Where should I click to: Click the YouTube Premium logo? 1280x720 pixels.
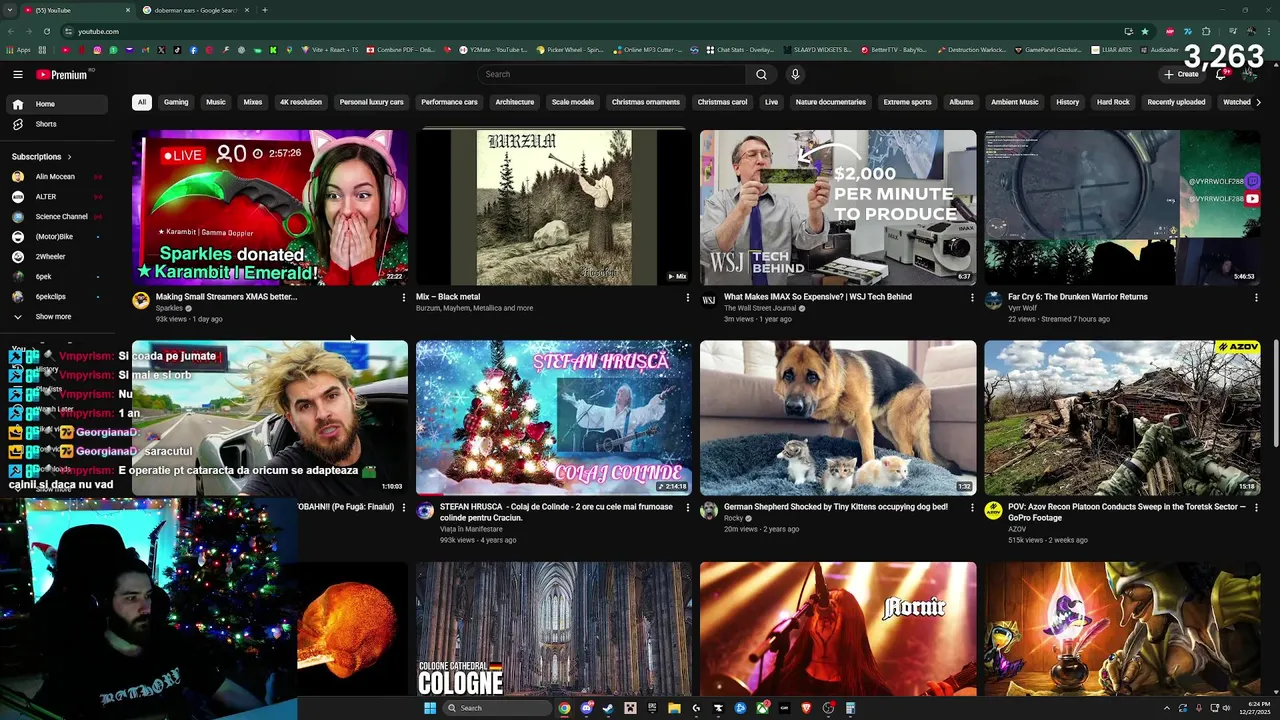pyautogui.click(x=62, y=74)
